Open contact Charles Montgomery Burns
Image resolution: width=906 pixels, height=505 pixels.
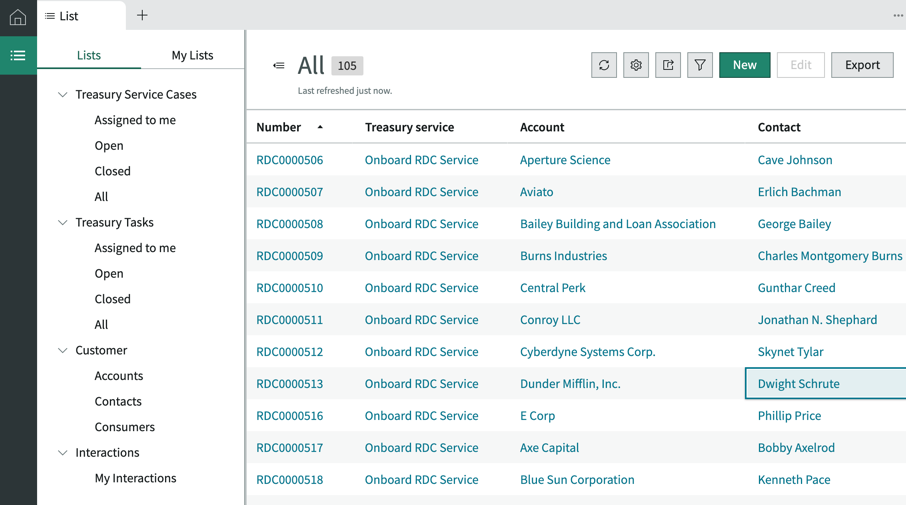coord(830,256)
